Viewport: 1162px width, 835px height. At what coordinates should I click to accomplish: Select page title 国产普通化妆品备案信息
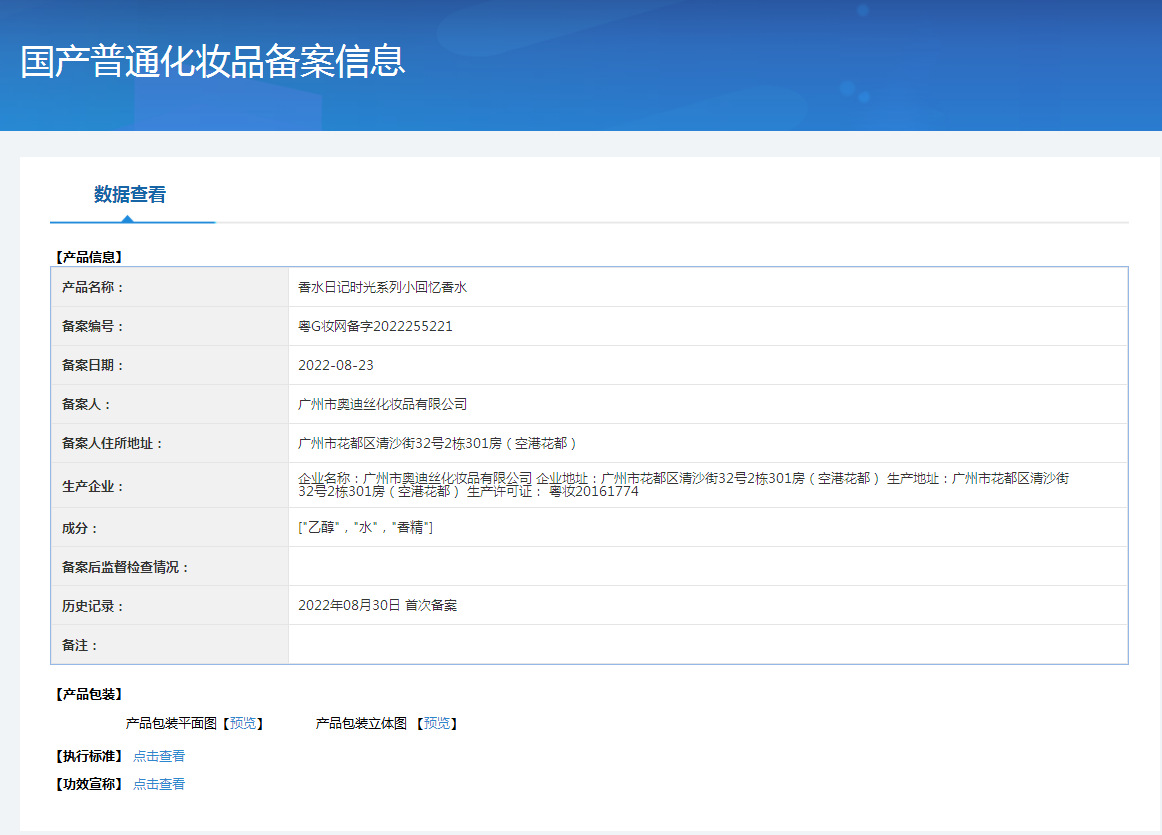(213, 61)
